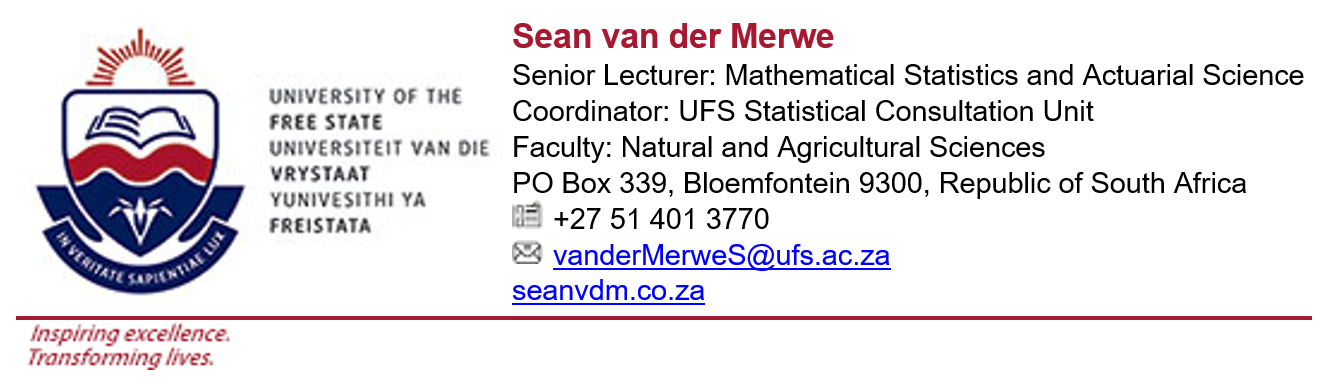Click the Senior Lecturer title line
Viewport: 1326px width, 385px height.
tap(908, 75)
